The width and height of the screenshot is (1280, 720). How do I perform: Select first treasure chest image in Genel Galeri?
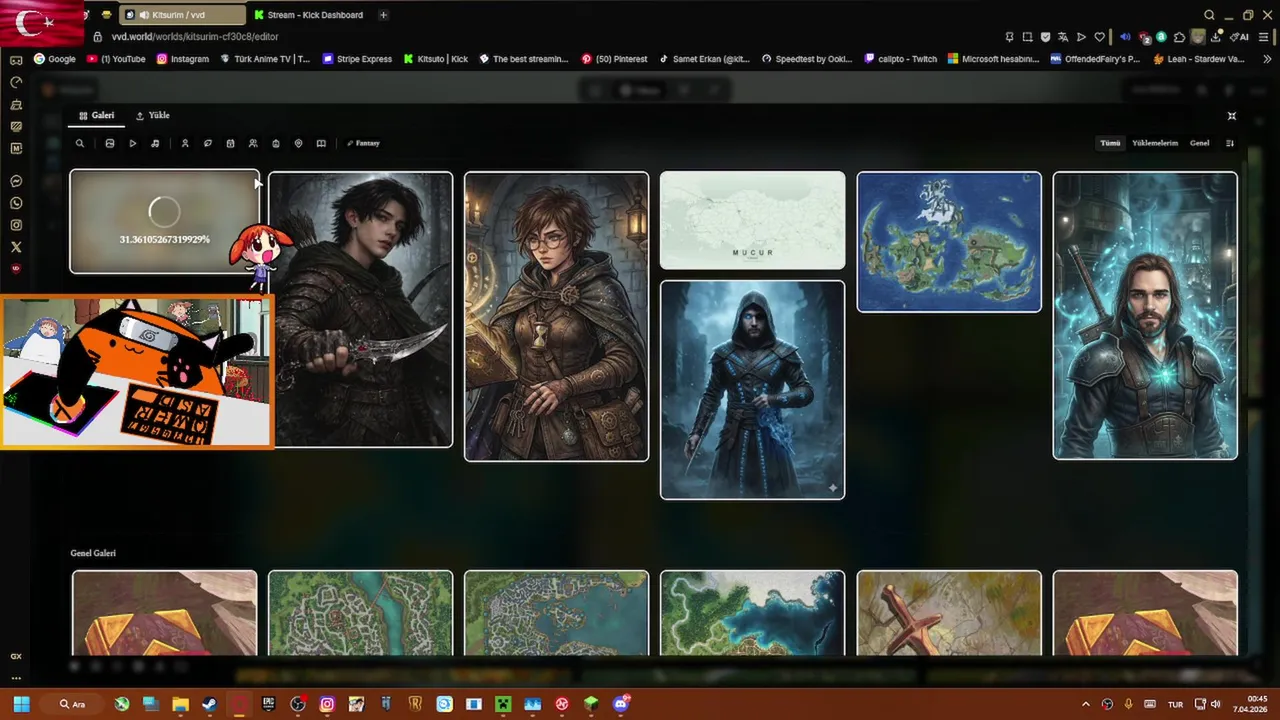point(164,613)
